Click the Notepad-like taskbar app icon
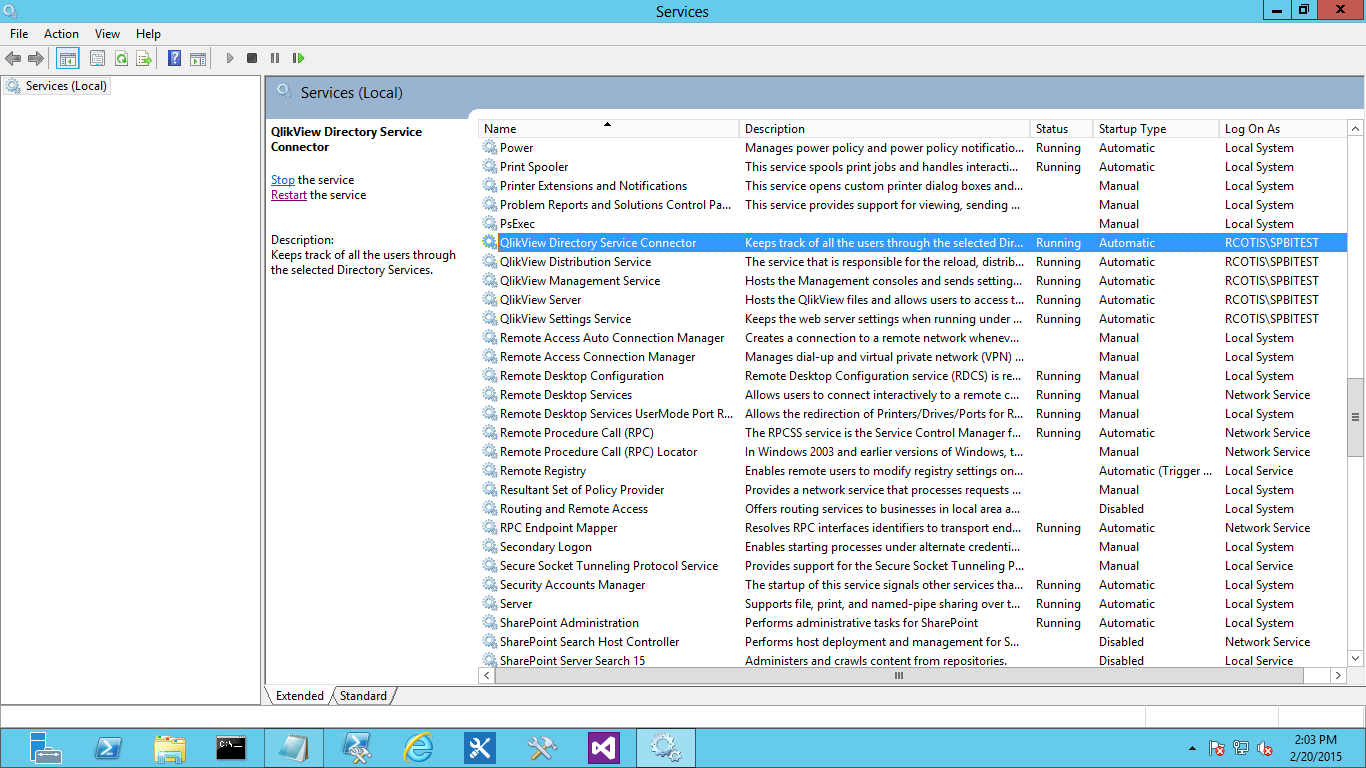 [x=294, y=748]
